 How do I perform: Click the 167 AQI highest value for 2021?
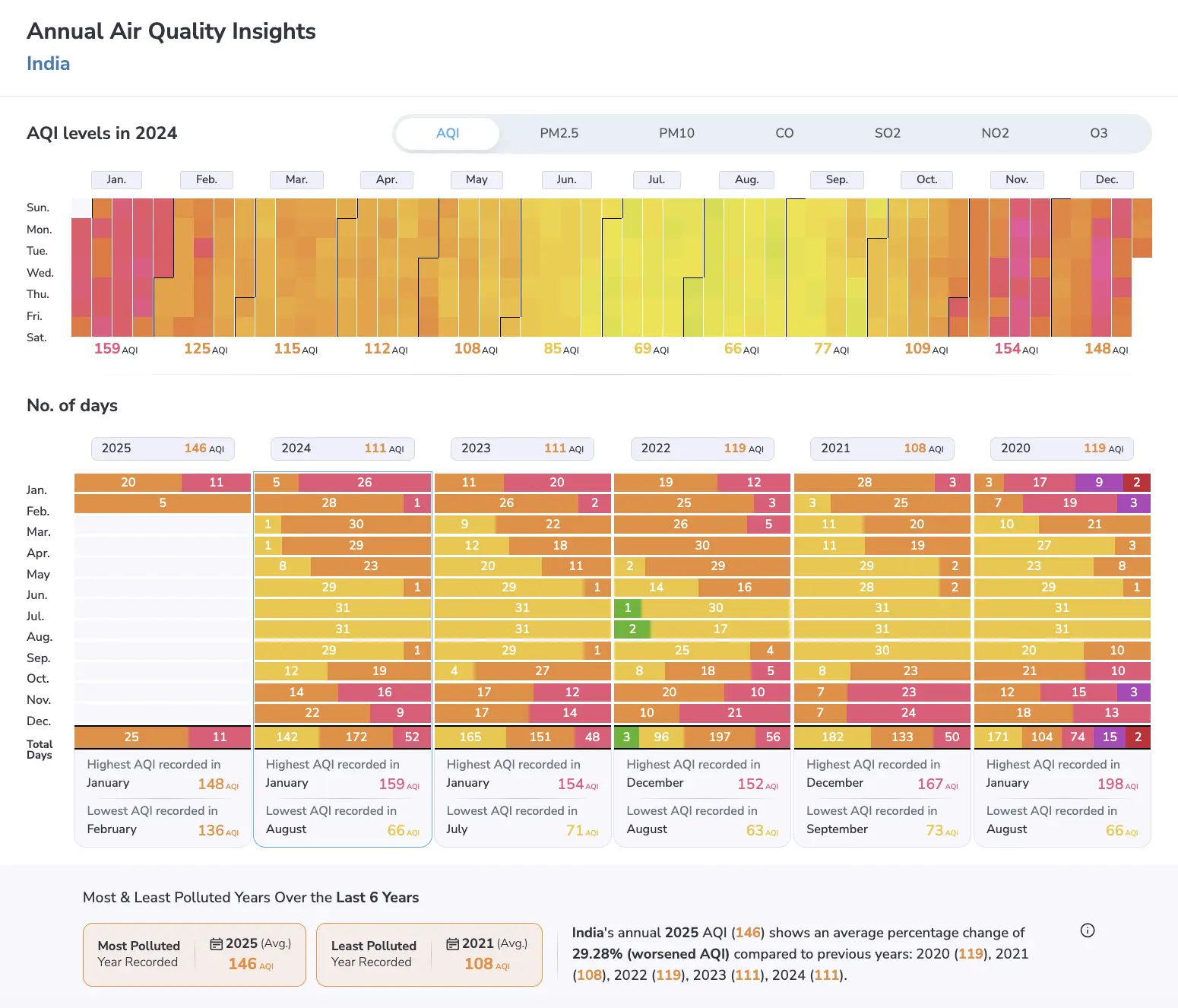937,784
